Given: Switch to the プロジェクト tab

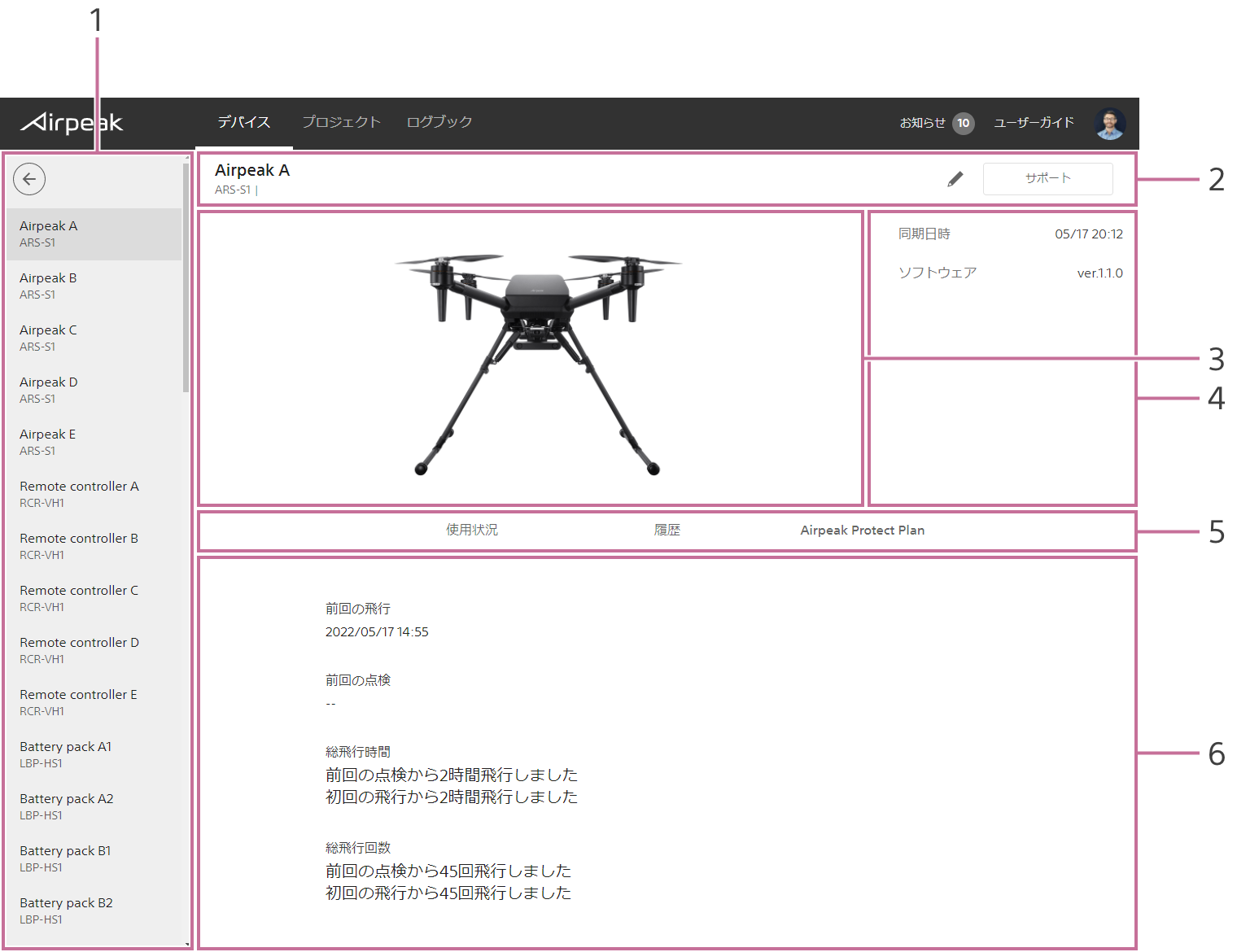Looking at the screenshot, I should (x=341, y=122).
